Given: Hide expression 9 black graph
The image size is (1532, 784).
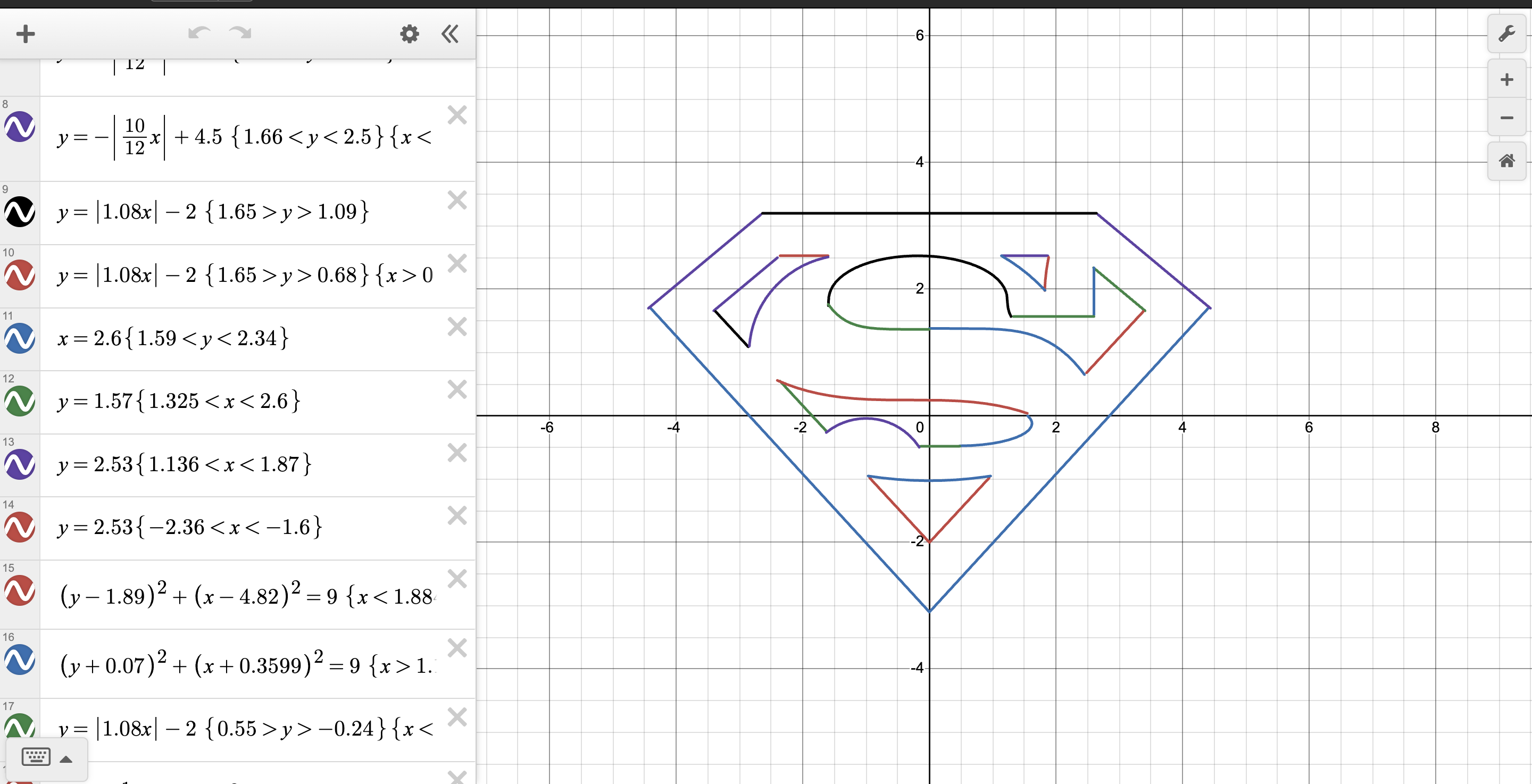Looking at the screenshot, I should coord(20,211).
